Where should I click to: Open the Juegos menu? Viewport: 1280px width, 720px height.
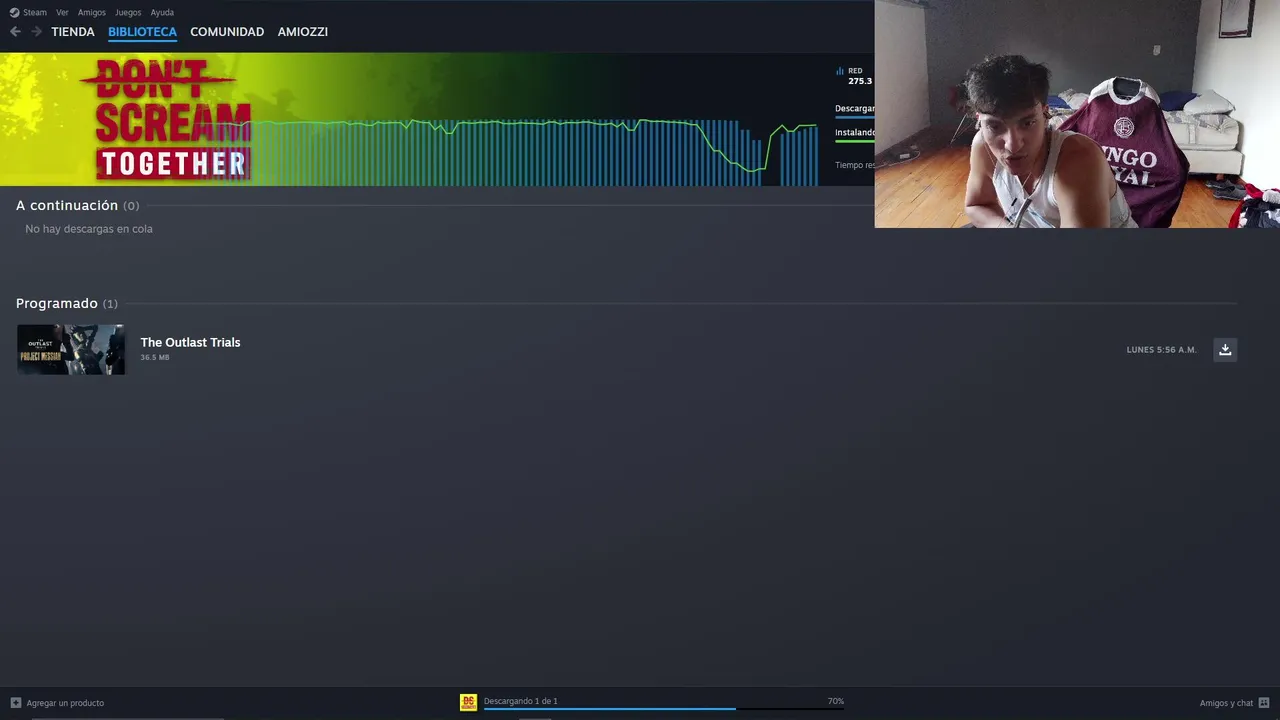click(x=128, y=12)
